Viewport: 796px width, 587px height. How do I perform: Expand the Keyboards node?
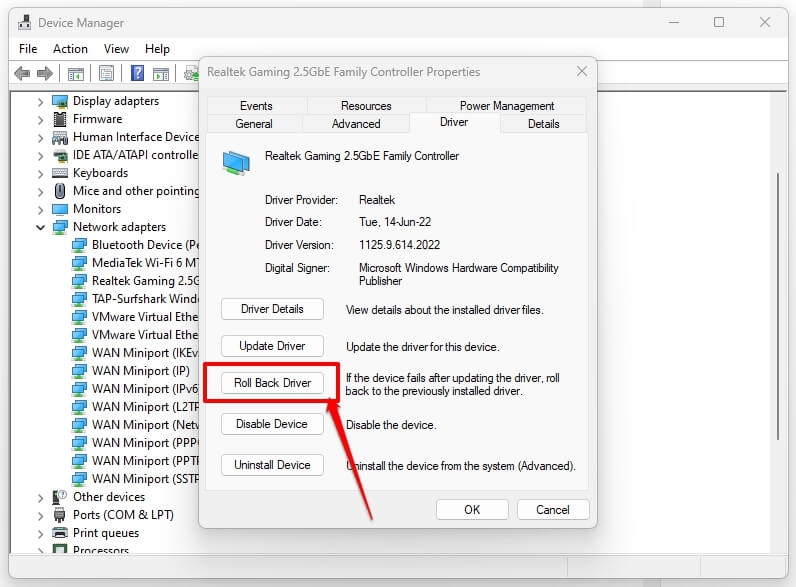click(40, 174)
